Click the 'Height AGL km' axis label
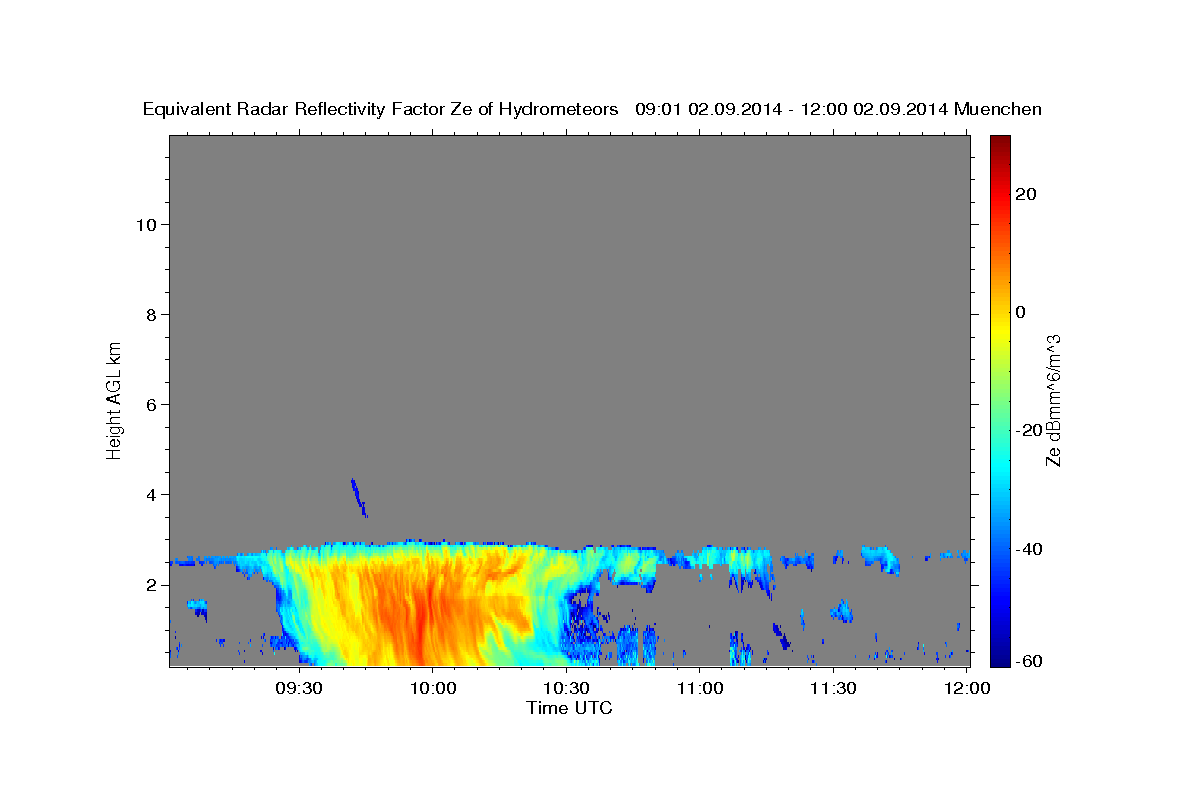 tap(114, 399)
